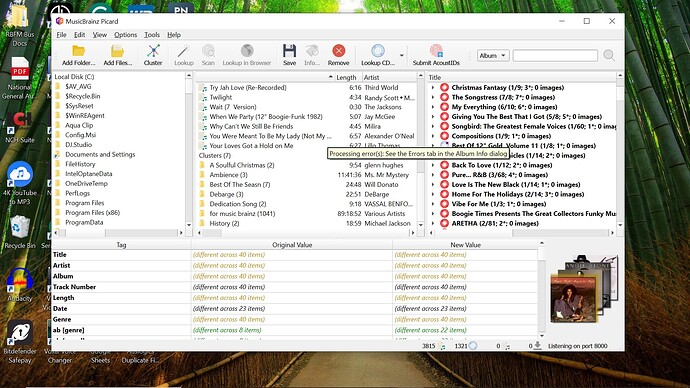
Task: Click the New Value column header
Action: (465, 245)
